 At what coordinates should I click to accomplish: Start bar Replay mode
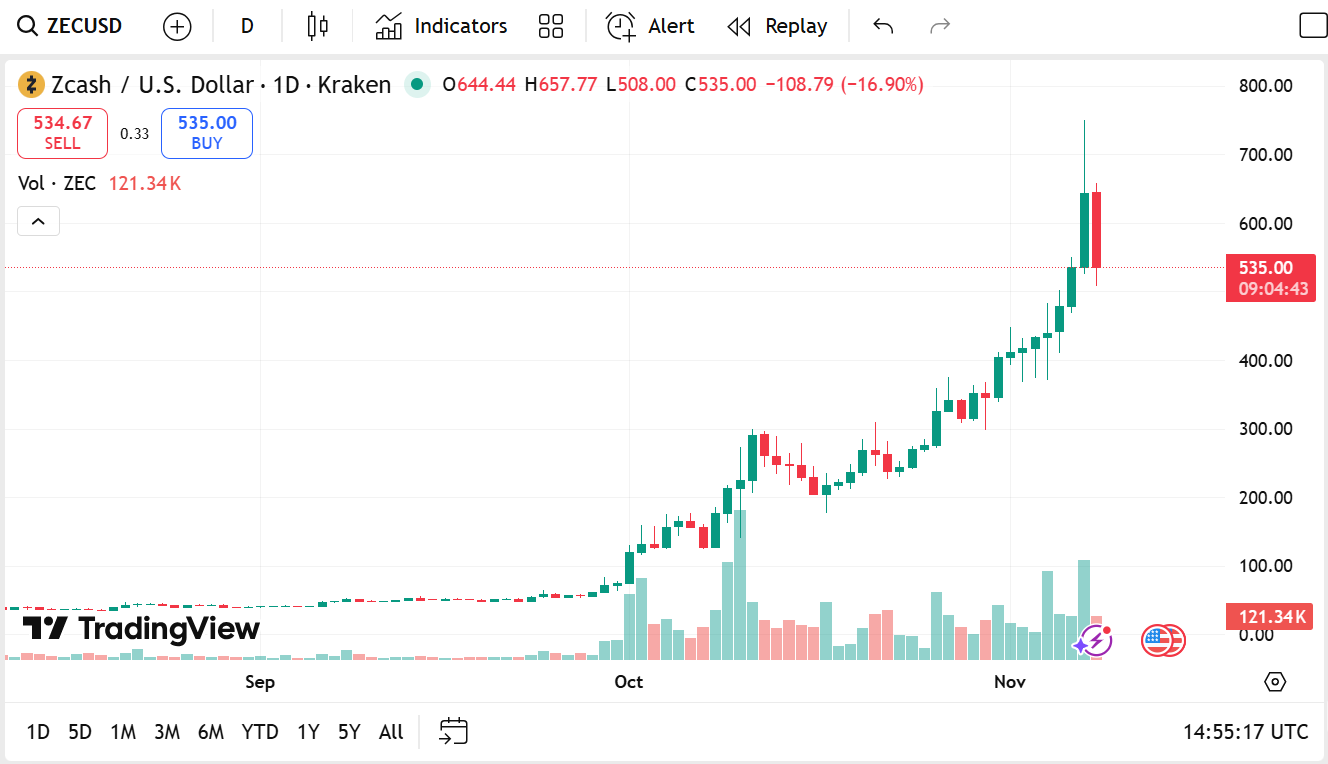tap(777, 26)
